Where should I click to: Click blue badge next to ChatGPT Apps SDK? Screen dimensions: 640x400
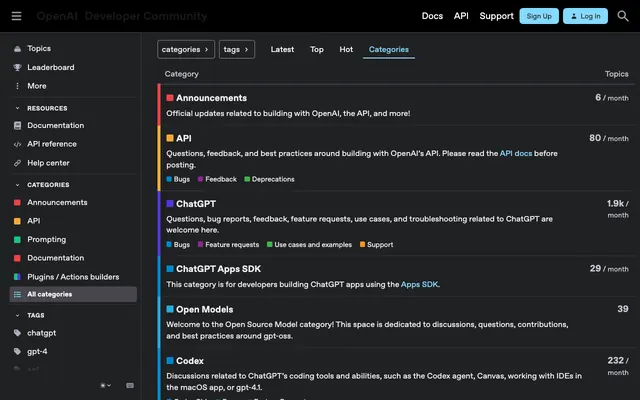click(170, 269)
